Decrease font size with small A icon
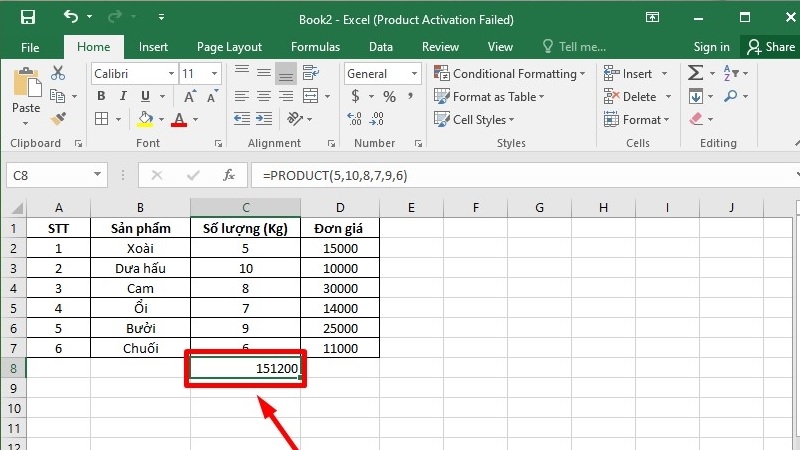The height and width of the screenshot is (450, 800). 212,96
